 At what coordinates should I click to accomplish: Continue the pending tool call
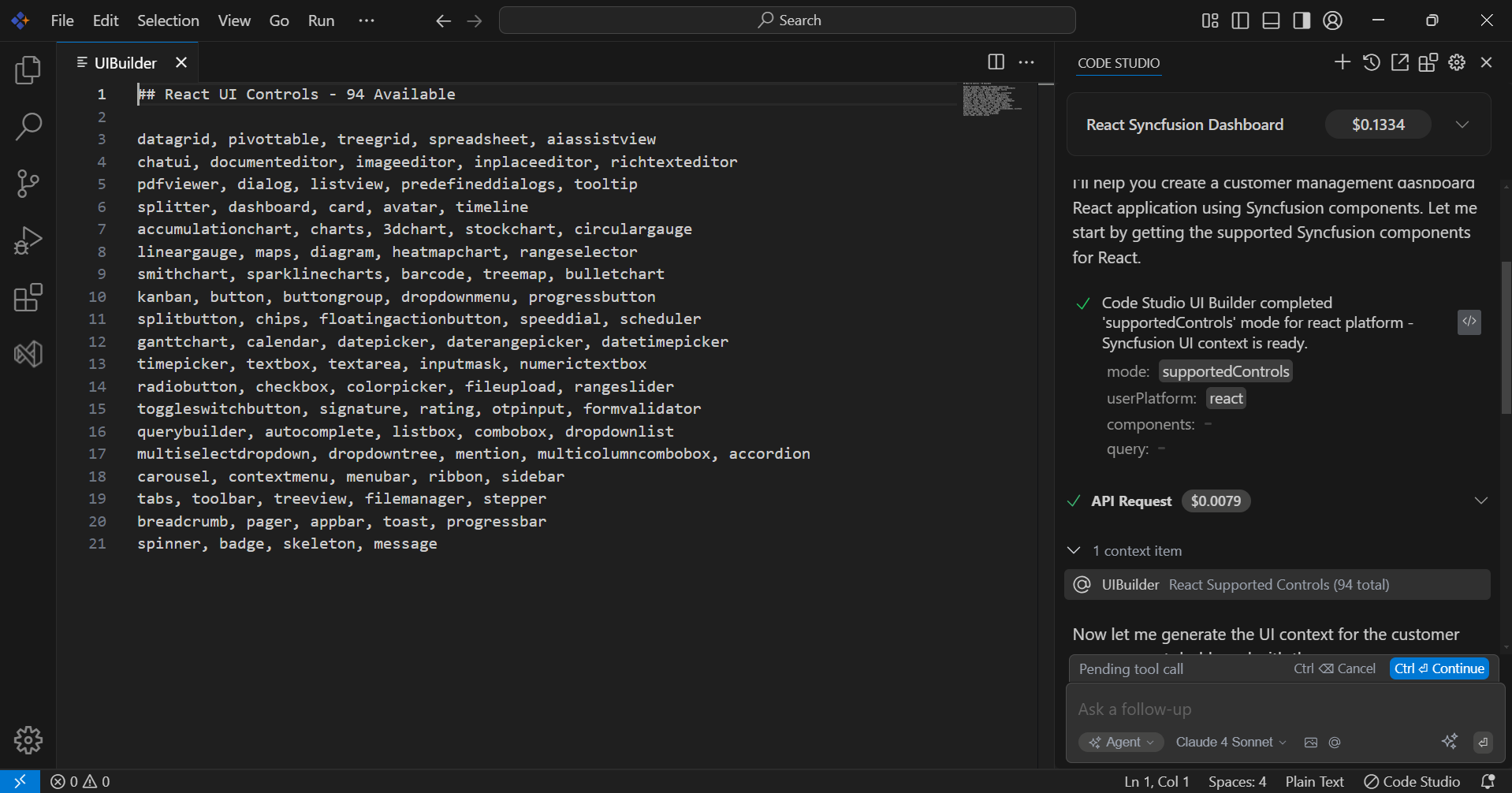1439,668
